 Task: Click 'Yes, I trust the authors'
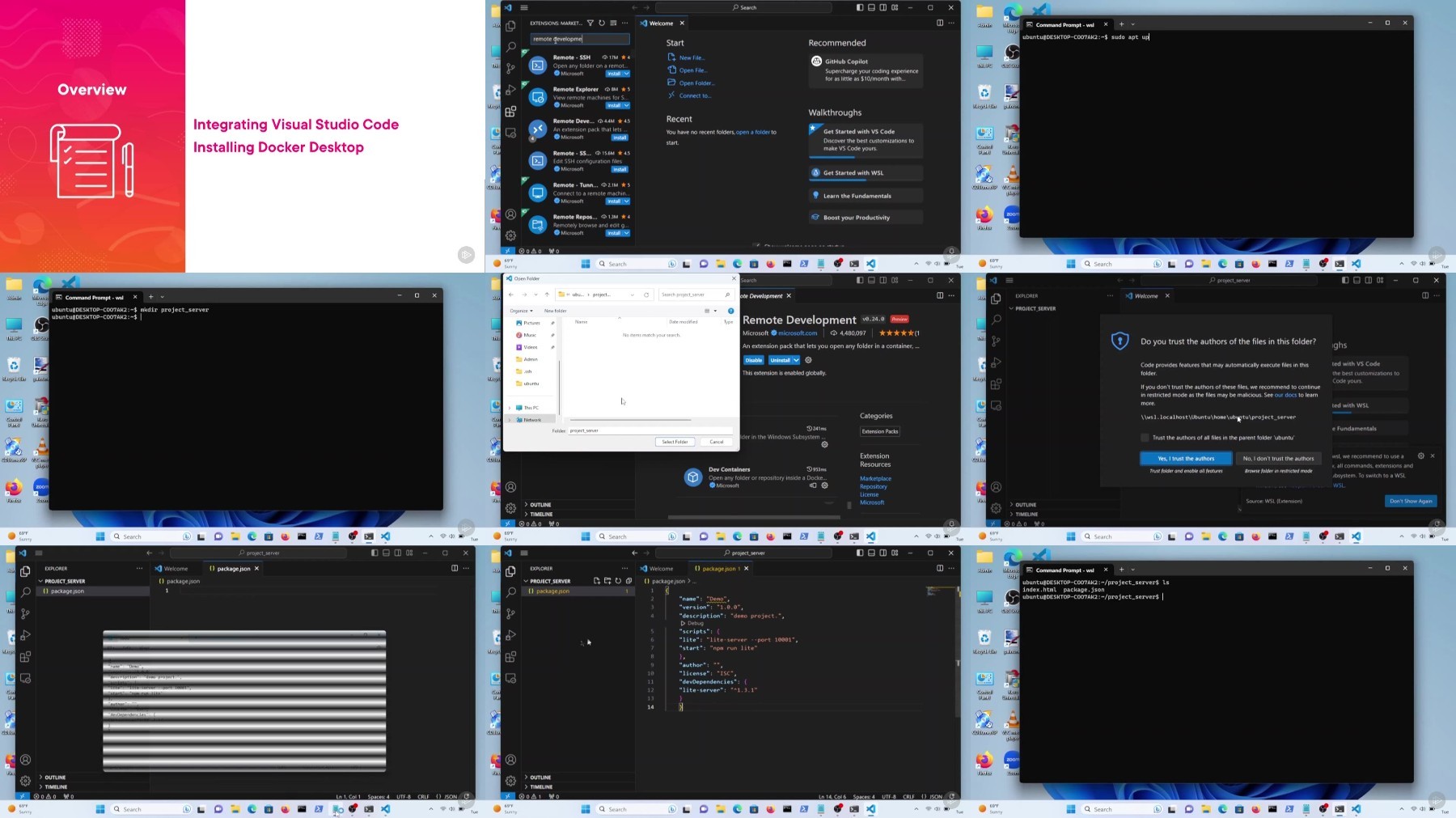click(1186, 458)
